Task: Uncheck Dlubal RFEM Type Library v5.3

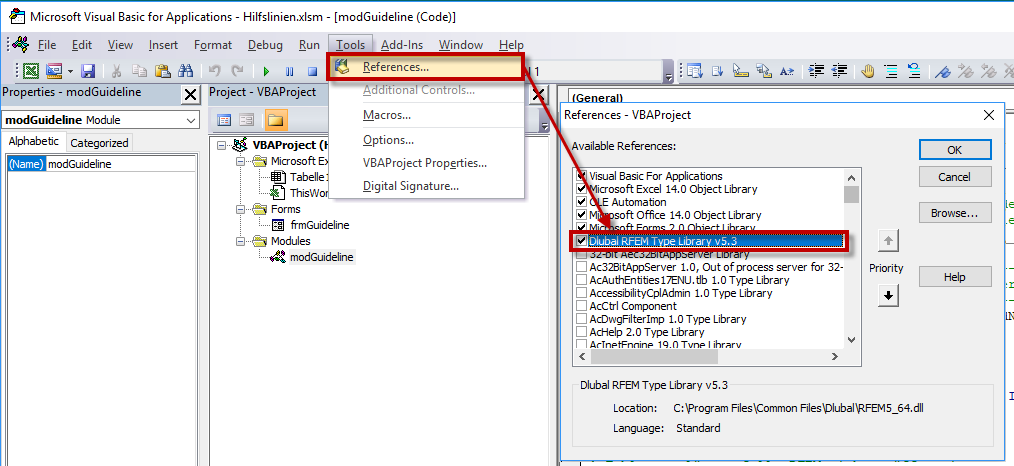Action: pyautogui.click(x=582, y=241)
